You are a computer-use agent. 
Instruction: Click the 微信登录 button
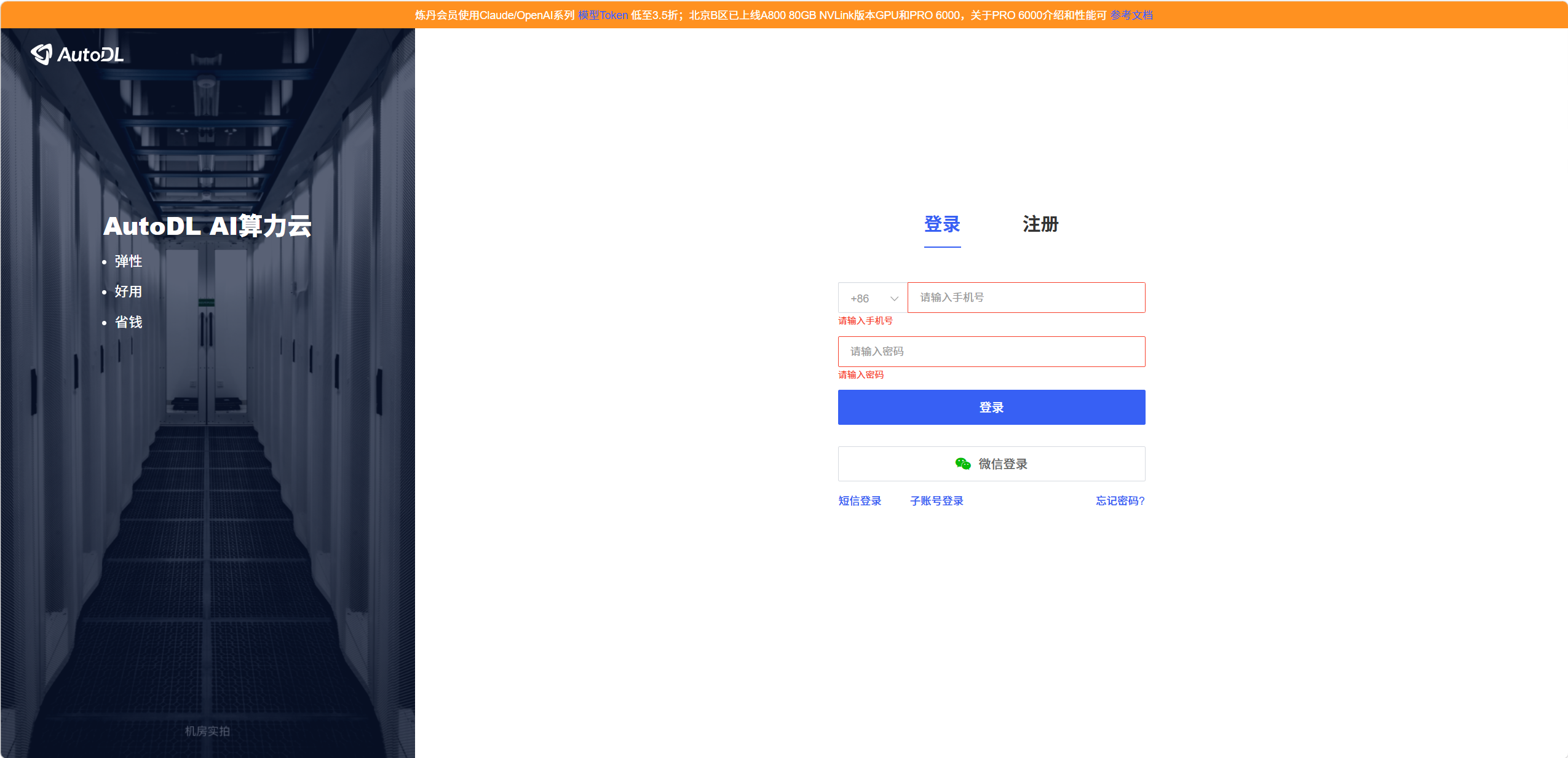pos(991,464)
